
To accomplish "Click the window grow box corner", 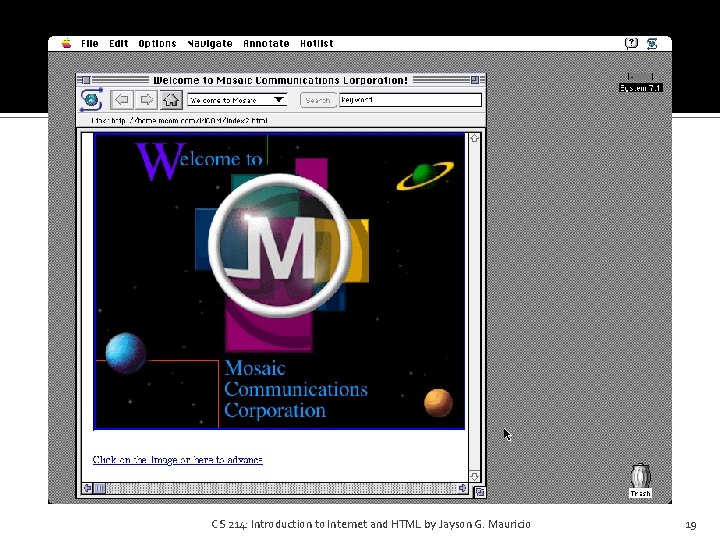I will click(x=479, y=492).
